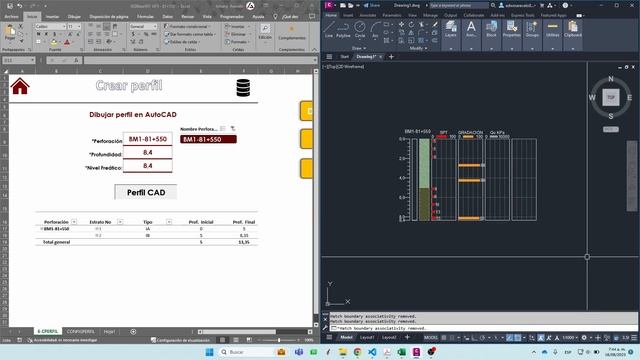Click the Perfil CAD button
640x360 pixels.
point(146,192)
